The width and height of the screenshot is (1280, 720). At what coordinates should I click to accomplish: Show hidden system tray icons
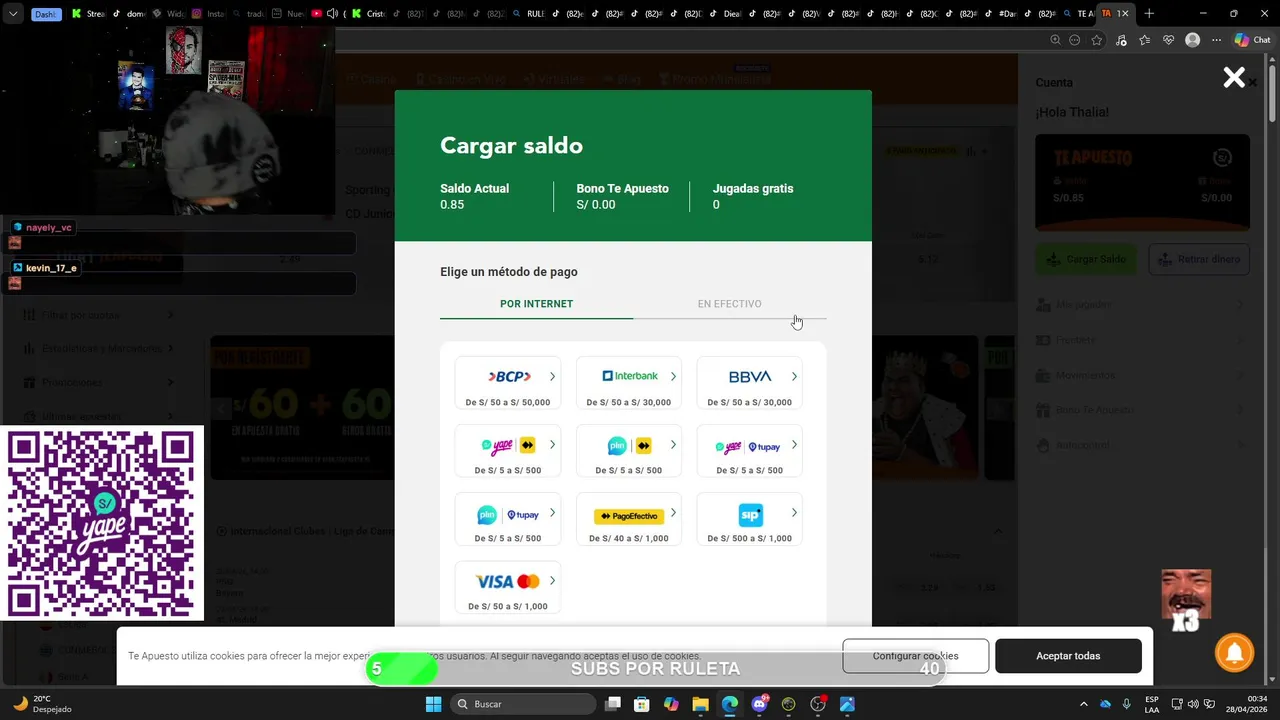(x=1084, y=704)
